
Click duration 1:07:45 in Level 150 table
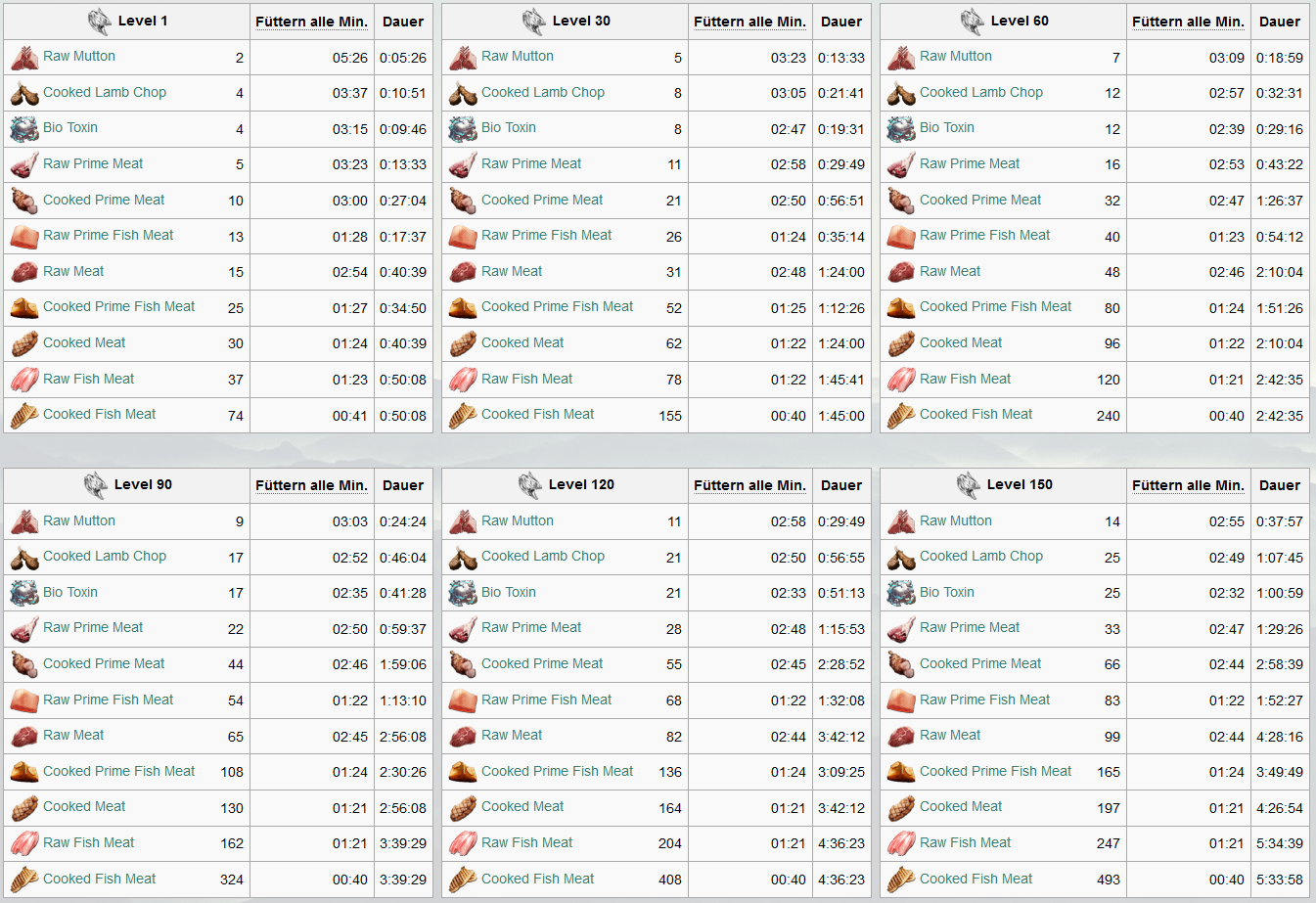(1280, 558)
